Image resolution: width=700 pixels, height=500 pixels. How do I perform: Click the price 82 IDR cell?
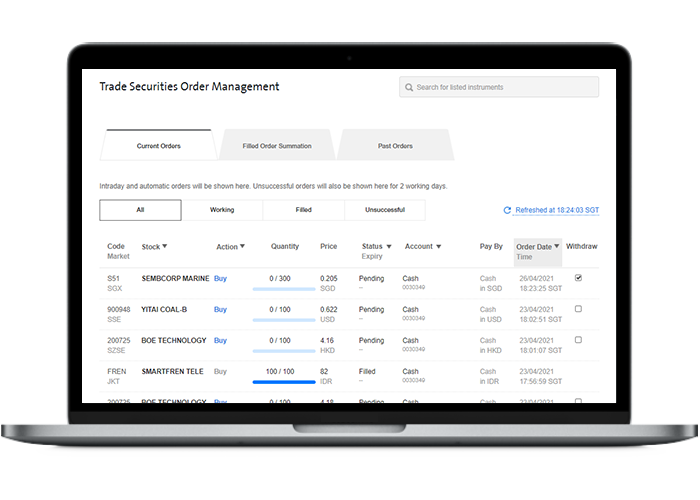pyautogui.click(x=326, y=376)
